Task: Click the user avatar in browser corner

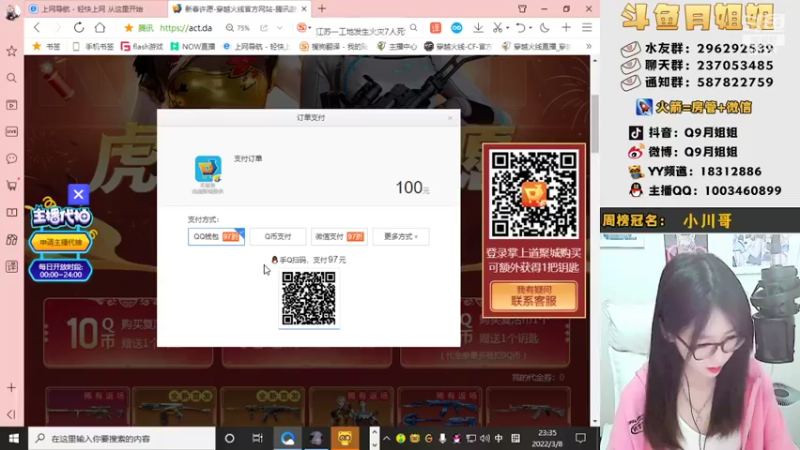Action: pyautogui.click(x=12, y=12)
